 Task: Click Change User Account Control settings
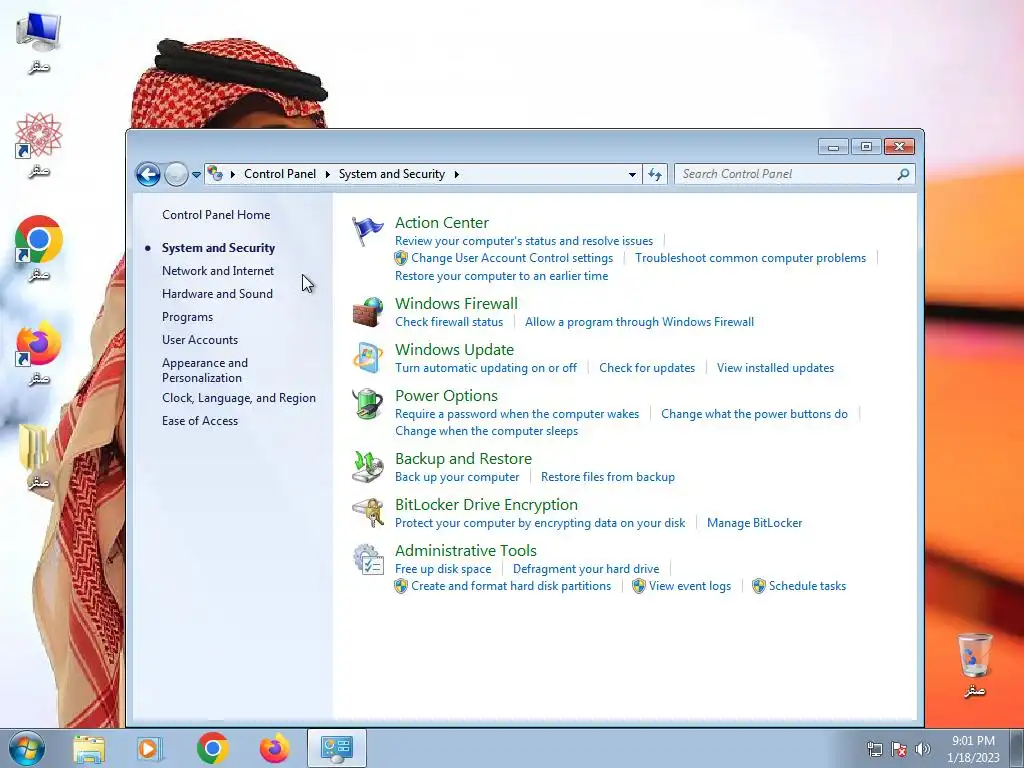[512, 258]
